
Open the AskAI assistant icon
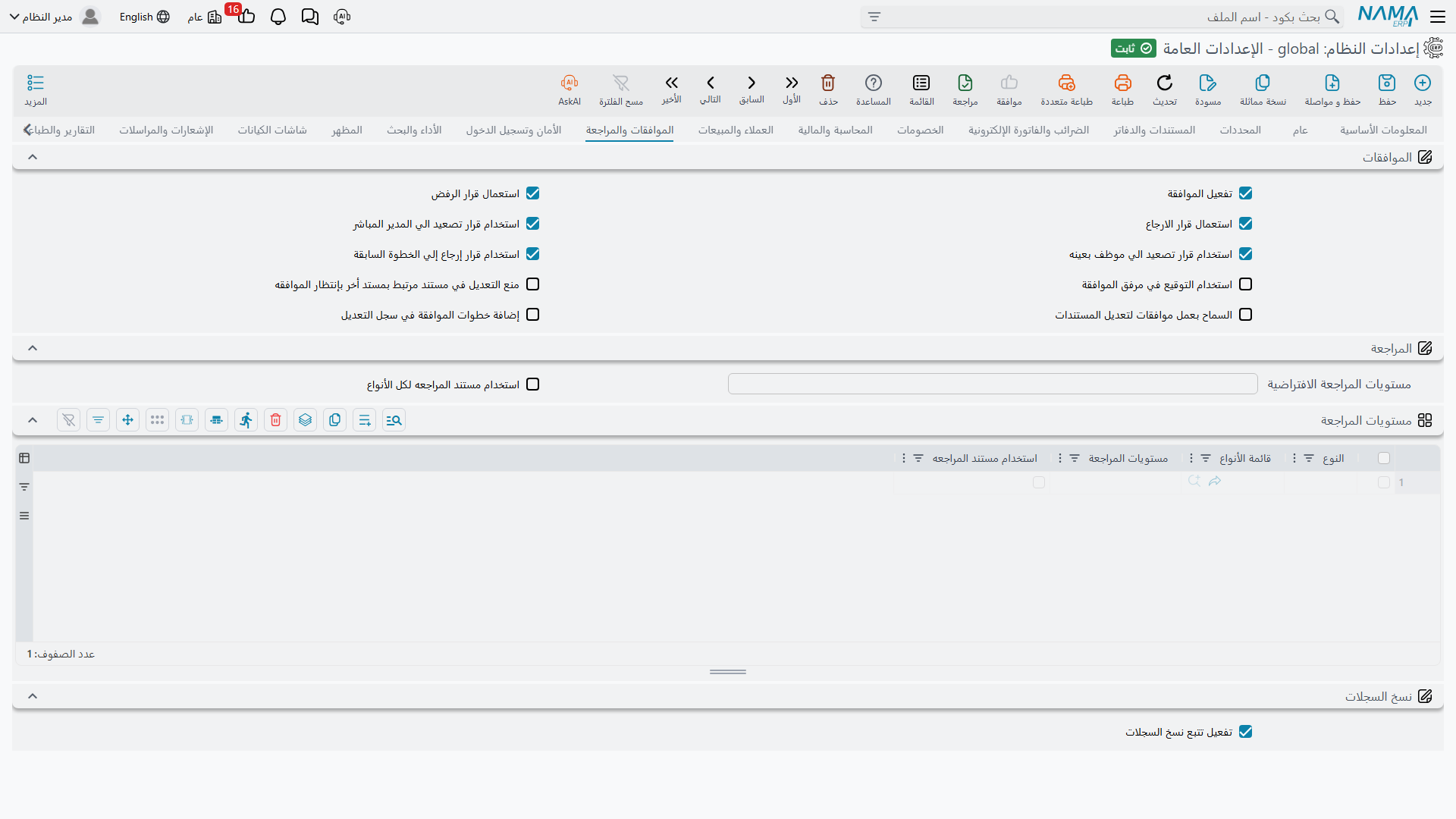[x=570, y=83]
